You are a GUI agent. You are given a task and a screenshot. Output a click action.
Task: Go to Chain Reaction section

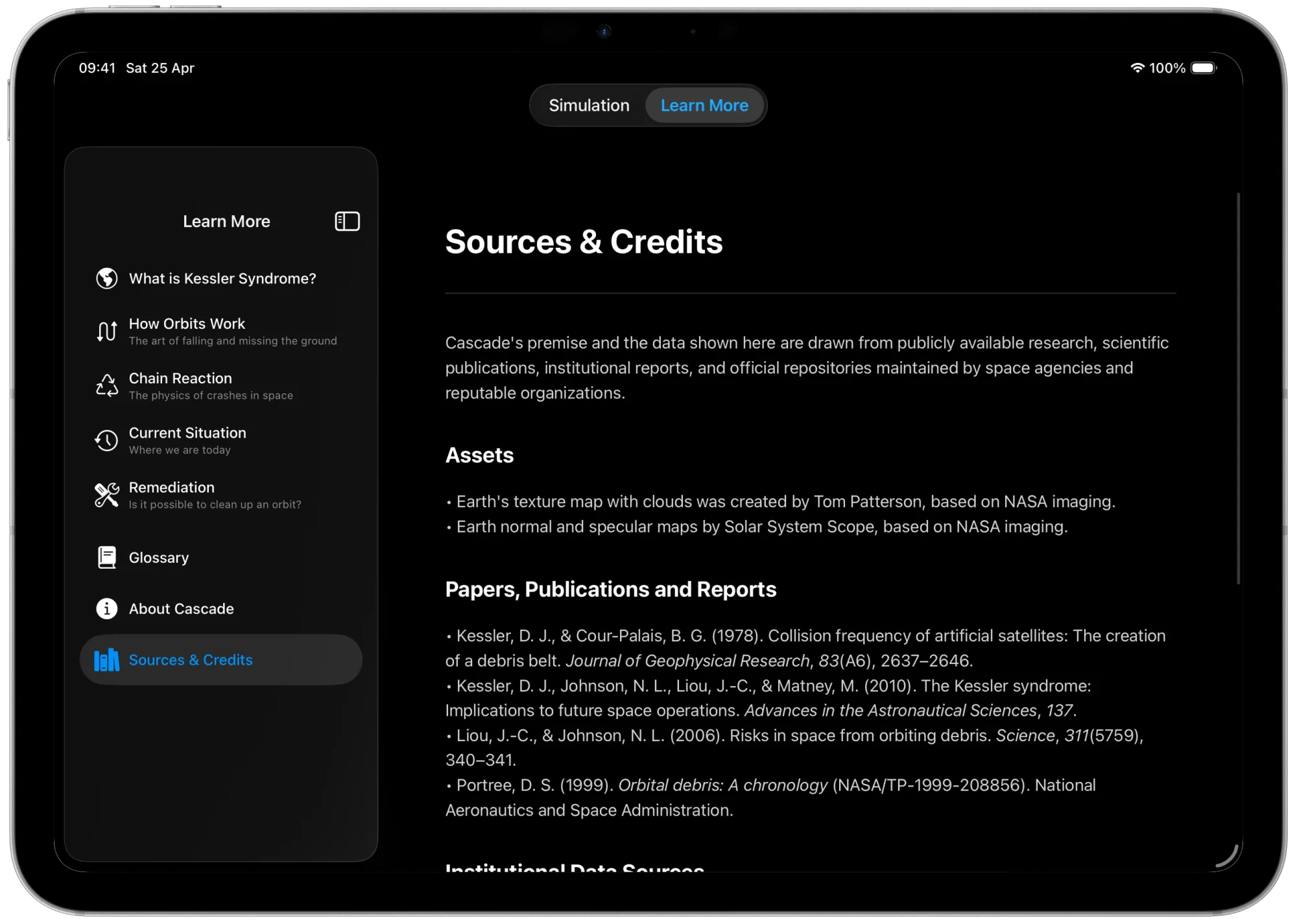pos(180,378)
